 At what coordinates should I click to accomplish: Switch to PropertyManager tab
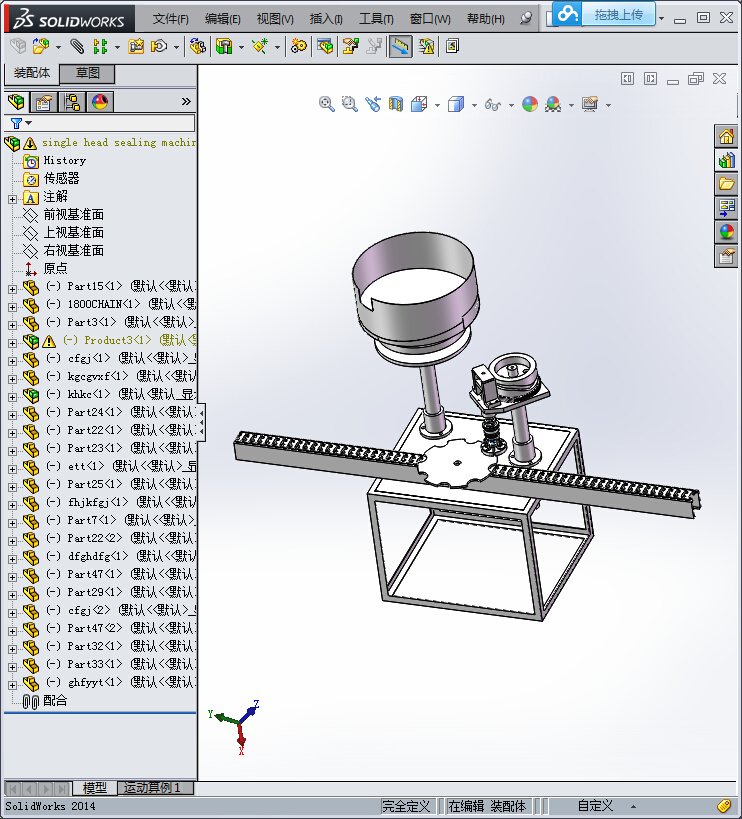coord(44,102)
